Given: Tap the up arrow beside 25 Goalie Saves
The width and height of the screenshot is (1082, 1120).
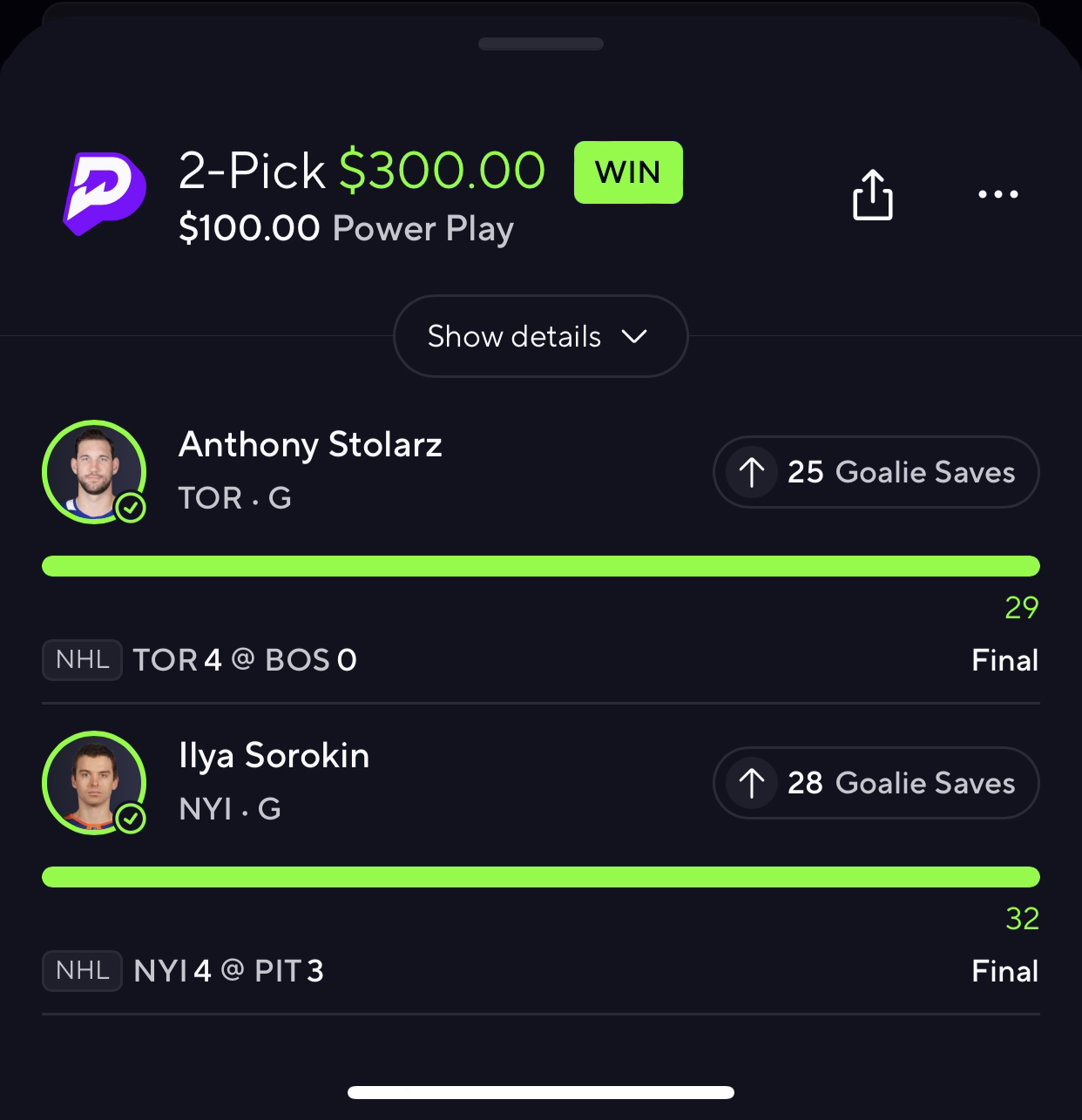Looking at the screenshot, I should [x=751, y=472].
